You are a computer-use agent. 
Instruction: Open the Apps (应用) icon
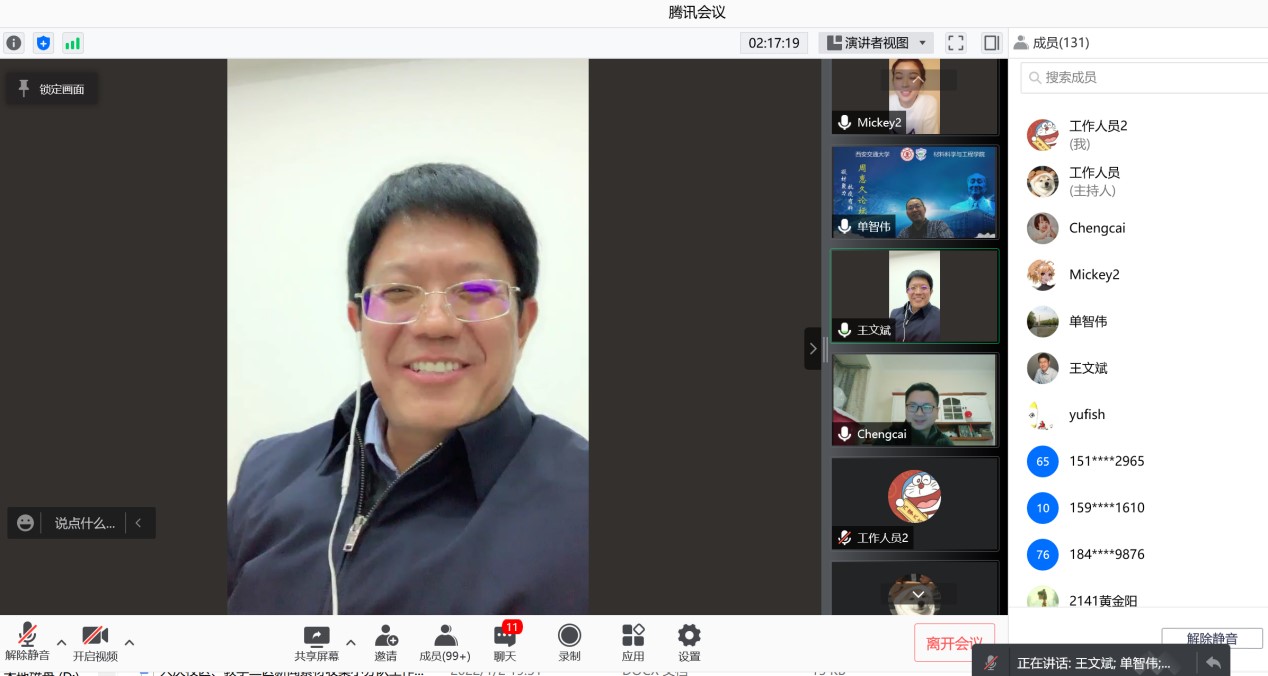point(633,642)
